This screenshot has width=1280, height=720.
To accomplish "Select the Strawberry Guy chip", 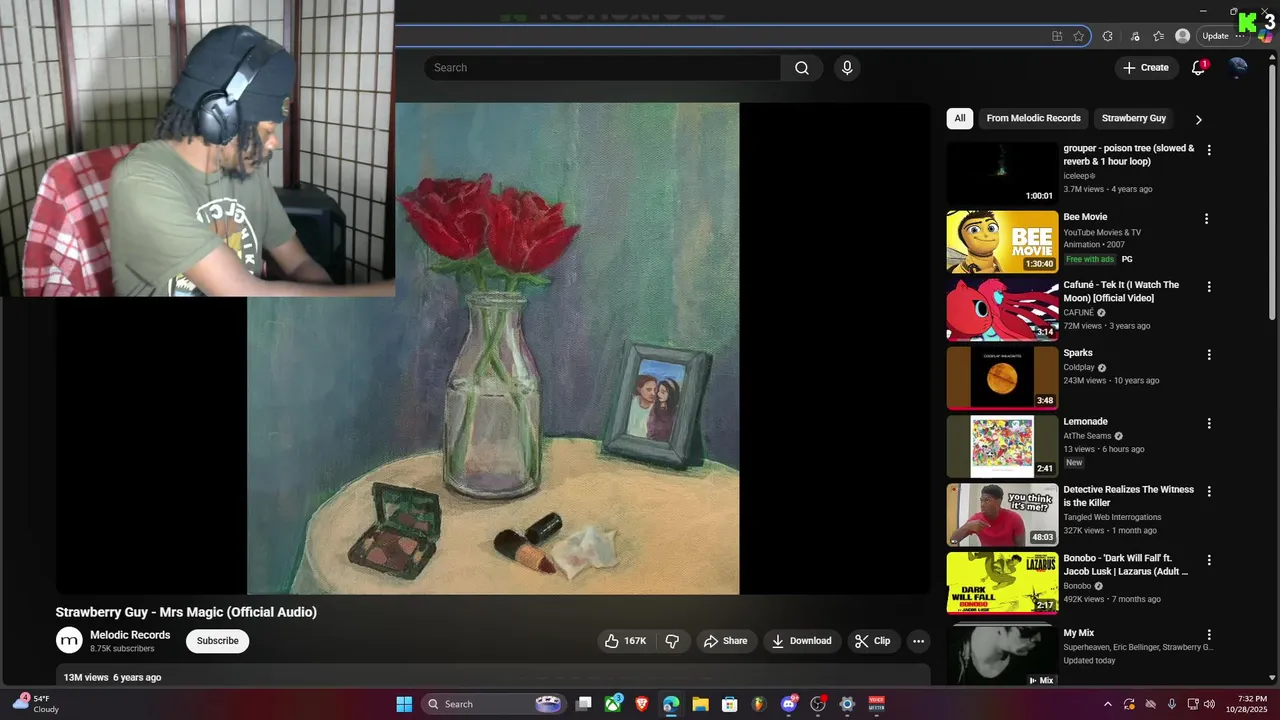I will [x=1134, y=118].
